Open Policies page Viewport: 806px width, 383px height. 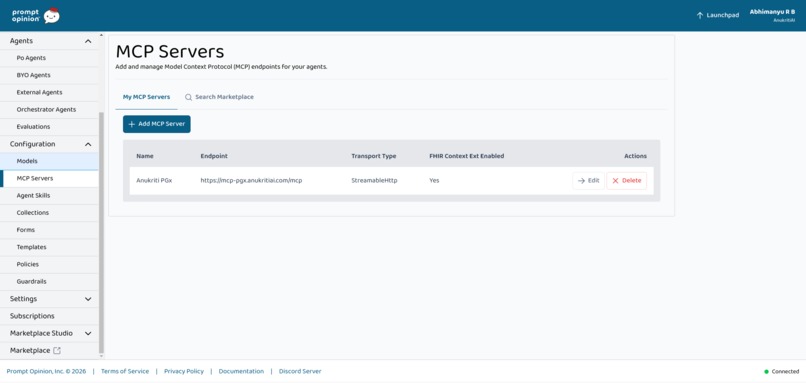point(49,264)
